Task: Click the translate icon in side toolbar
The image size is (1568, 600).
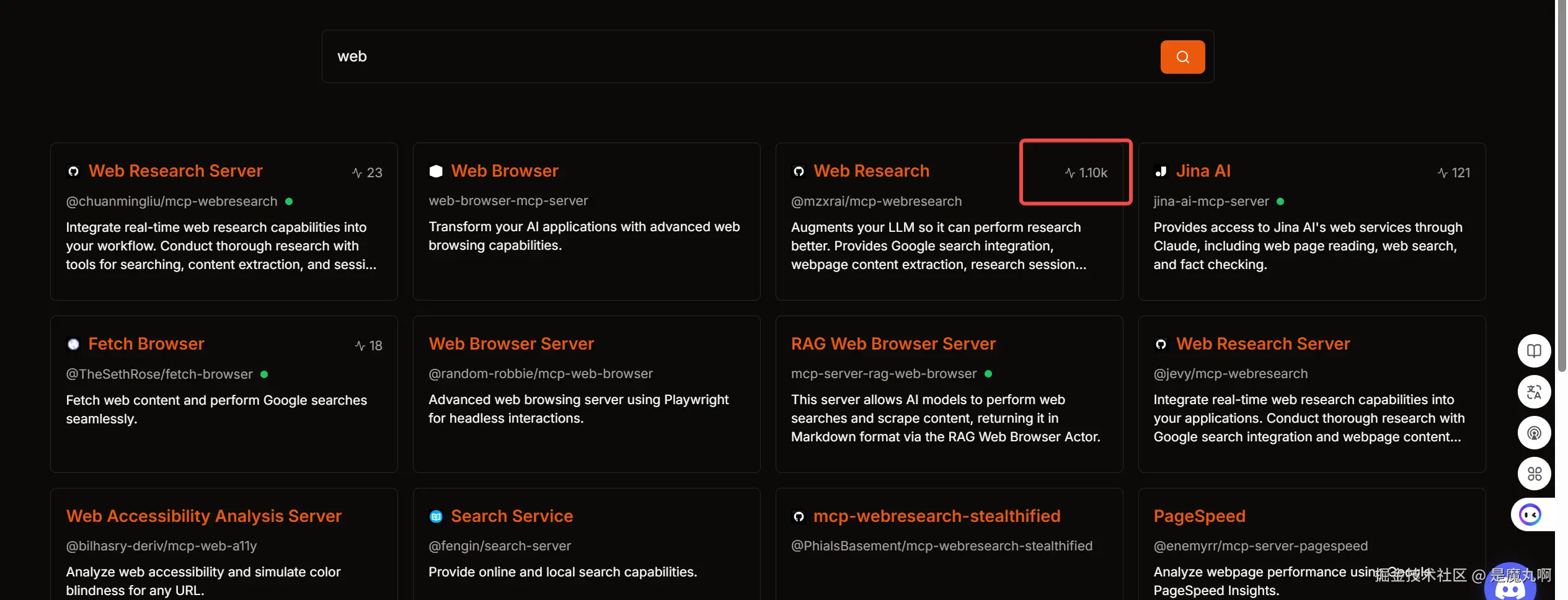Action: pyautogui.click(x=1534, y=392)
